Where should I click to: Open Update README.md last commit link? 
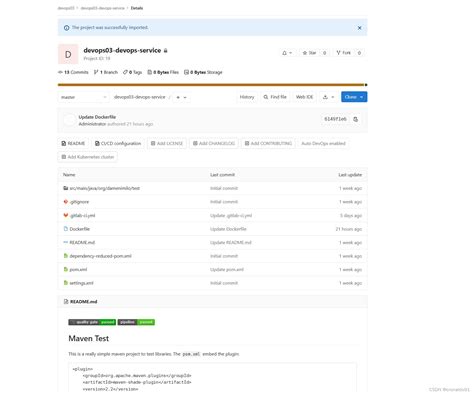pos(231,243)
